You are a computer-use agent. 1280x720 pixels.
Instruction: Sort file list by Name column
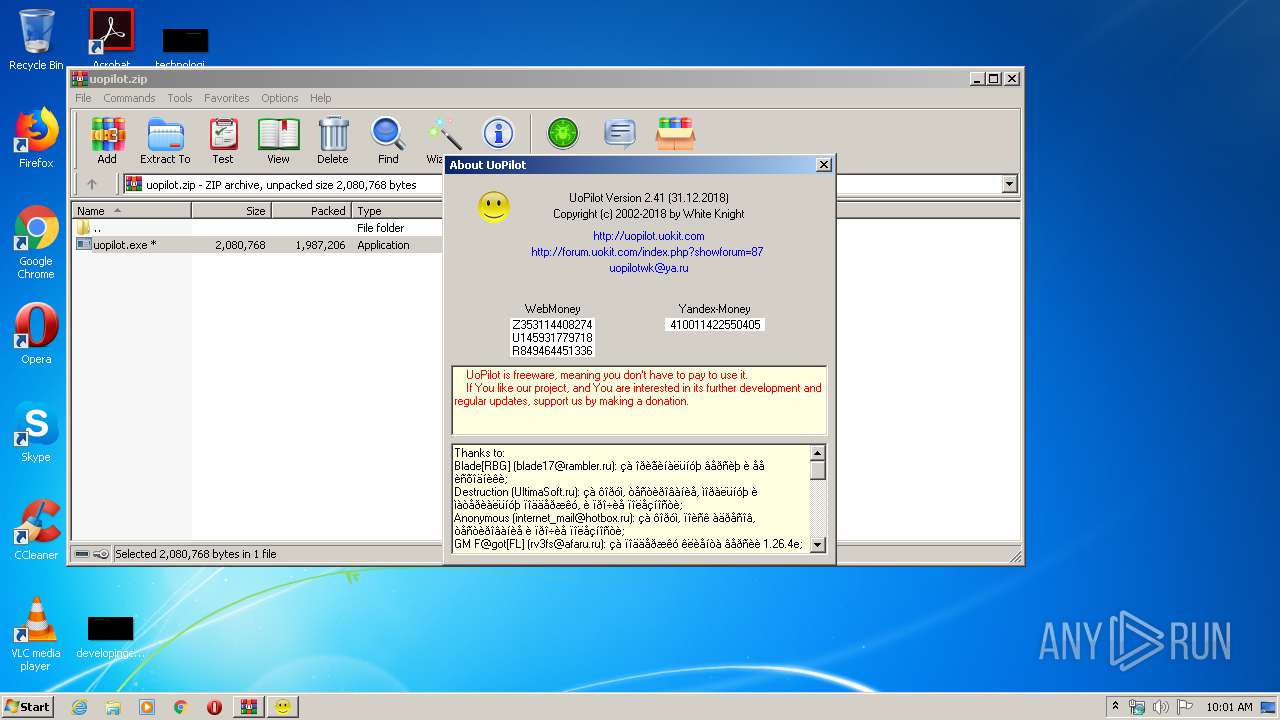point(132,211)
